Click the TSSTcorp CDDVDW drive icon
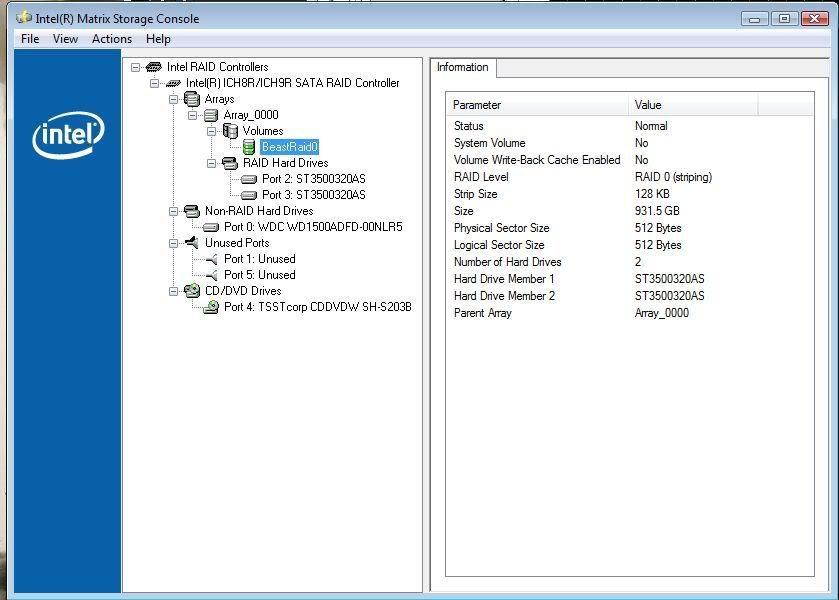Screen dimensions: 839x600 tap(210, 307)
